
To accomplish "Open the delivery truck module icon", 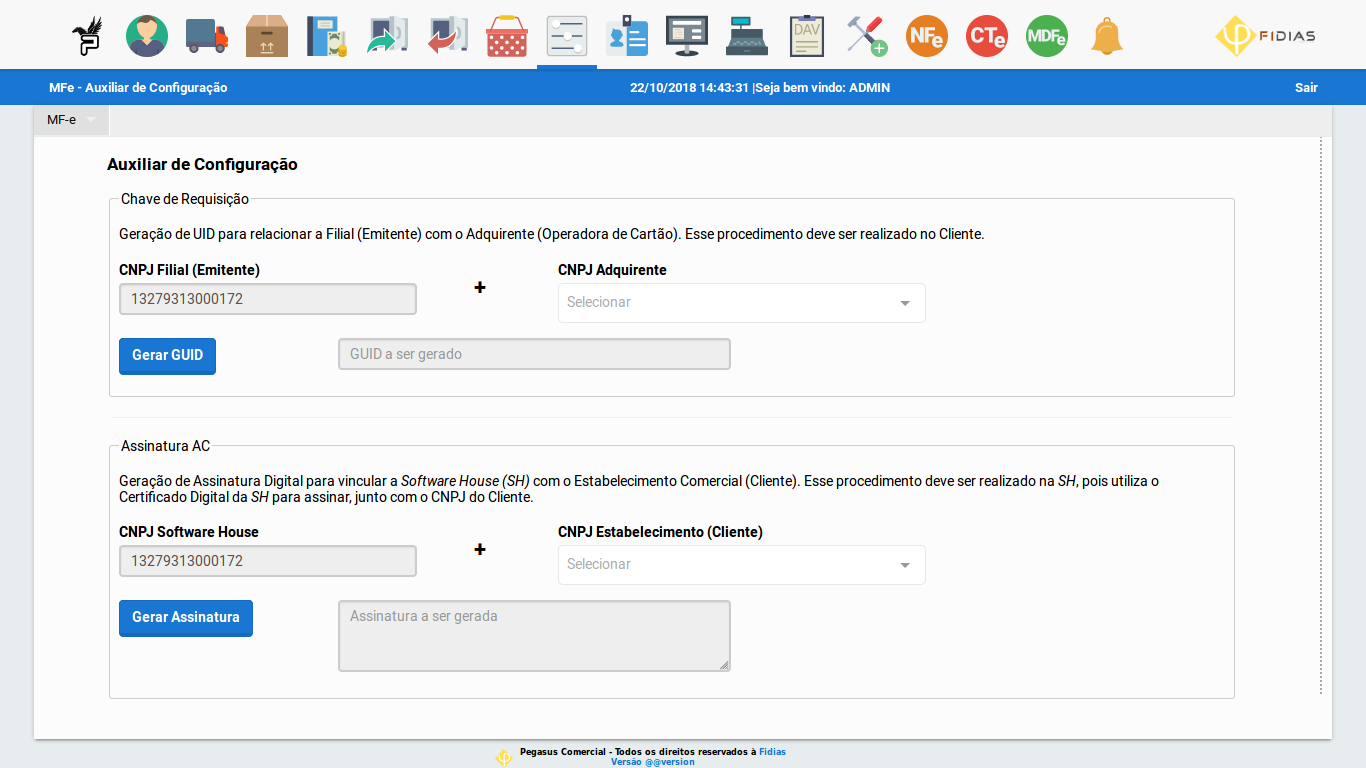I will pyautogui.click(x=207, y=36).
